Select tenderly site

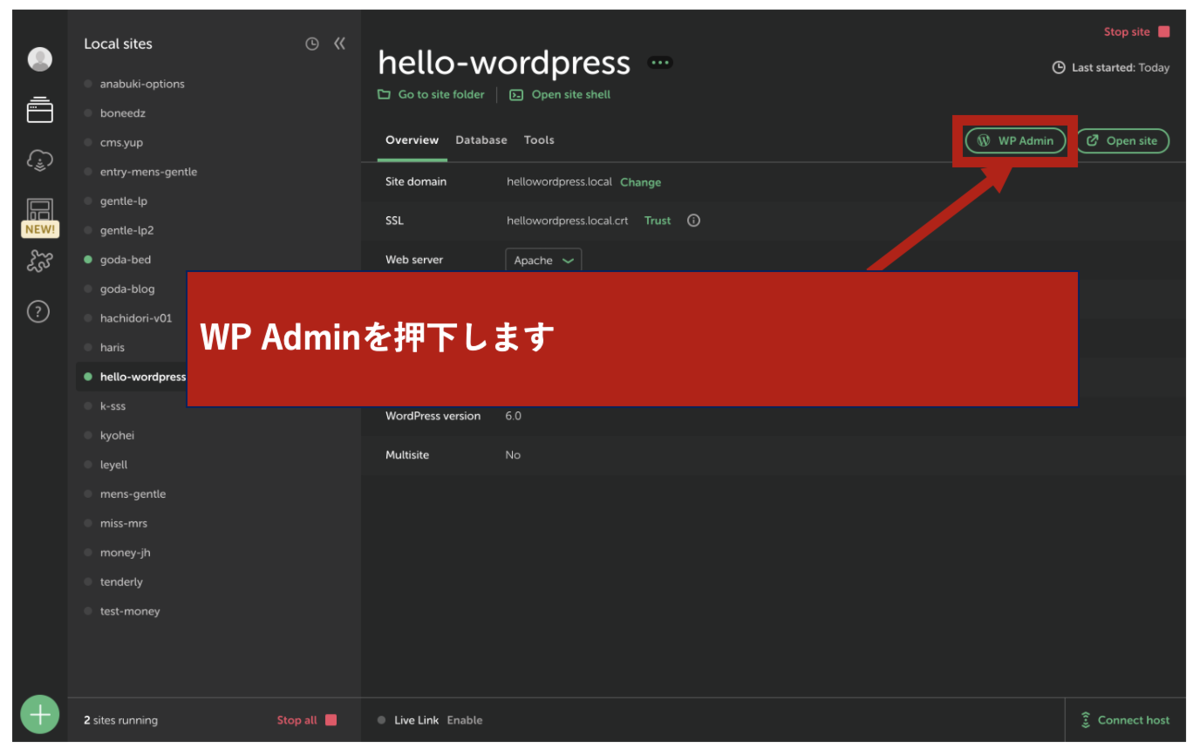[121, 581]
